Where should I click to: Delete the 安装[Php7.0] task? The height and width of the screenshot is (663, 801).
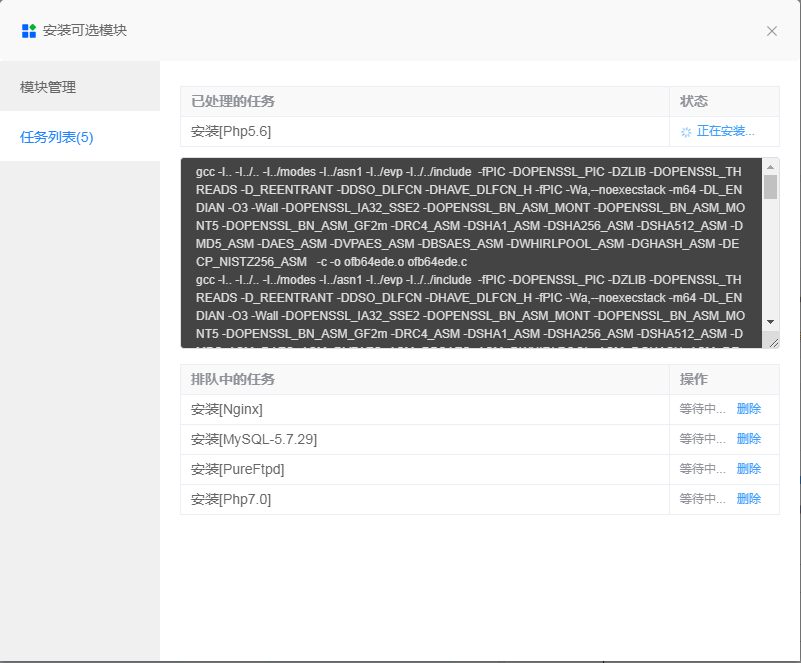coord(750,498)
